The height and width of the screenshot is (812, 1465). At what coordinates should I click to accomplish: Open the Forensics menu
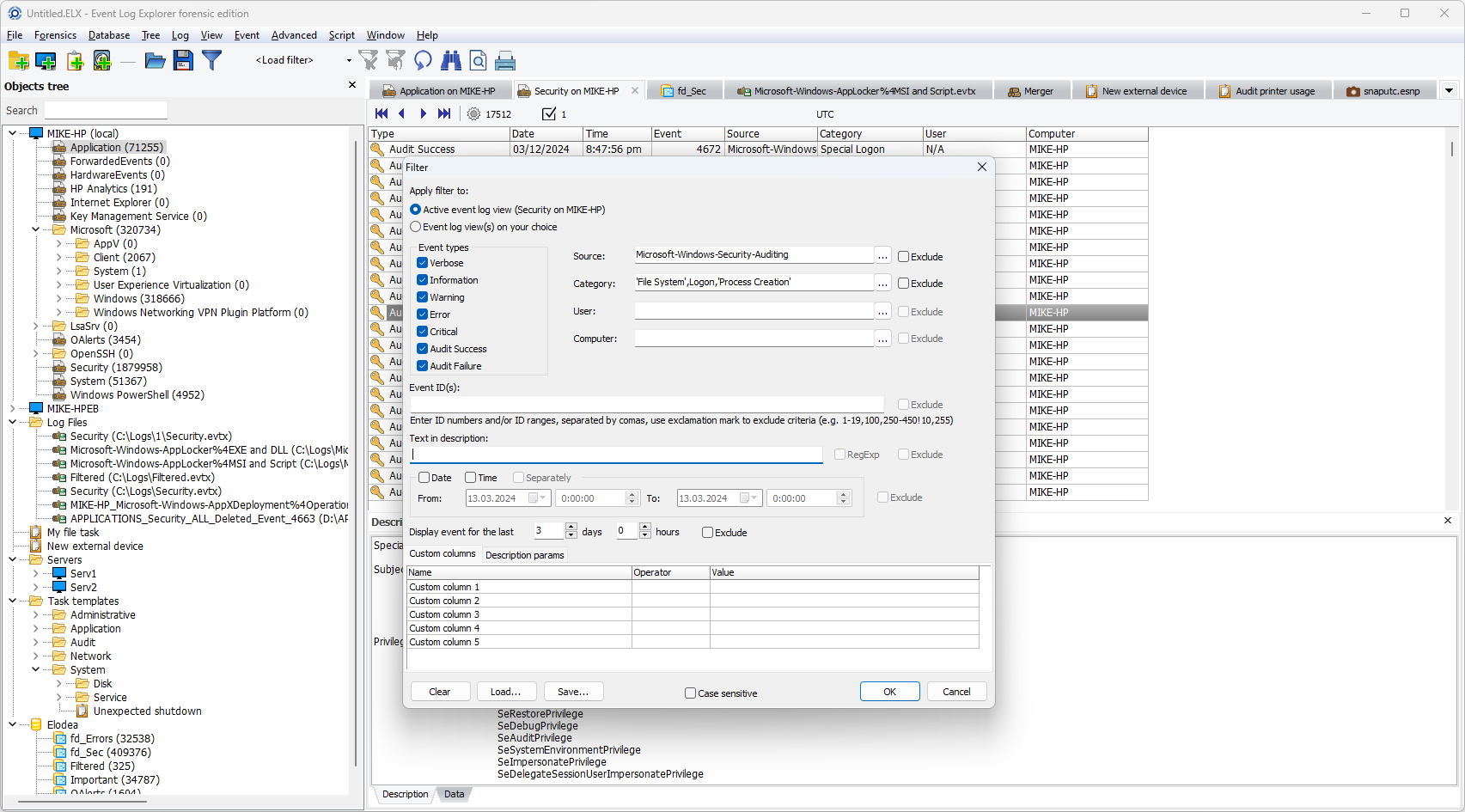[x=55, y=35]
